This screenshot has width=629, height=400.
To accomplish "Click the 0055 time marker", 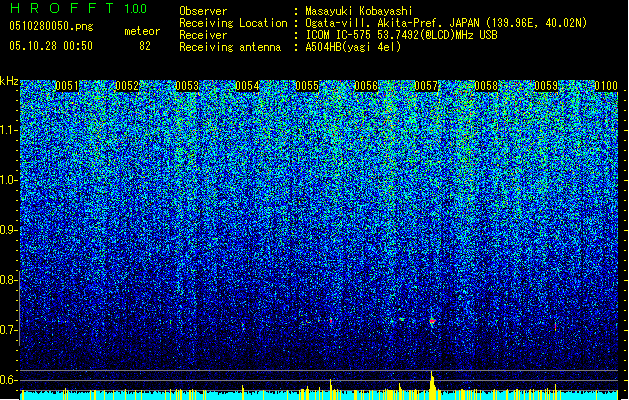I will [x=307, y=86].
